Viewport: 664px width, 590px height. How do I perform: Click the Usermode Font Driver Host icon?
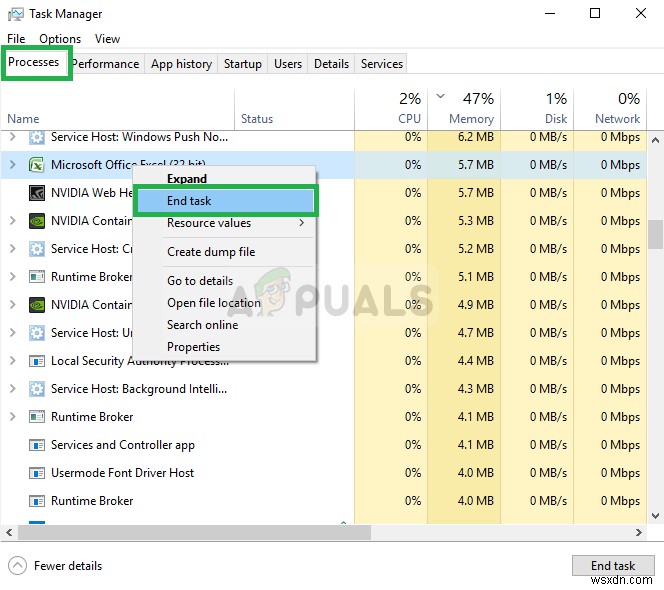point(37,473)
